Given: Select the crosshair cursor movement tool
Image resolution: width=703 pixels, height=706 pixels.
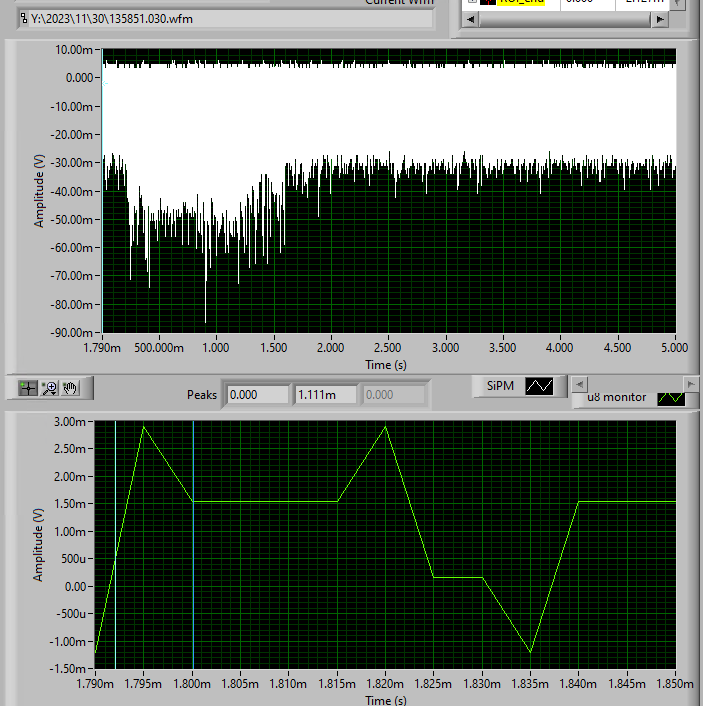Looking at the screenshot, I should coord(28,388).
